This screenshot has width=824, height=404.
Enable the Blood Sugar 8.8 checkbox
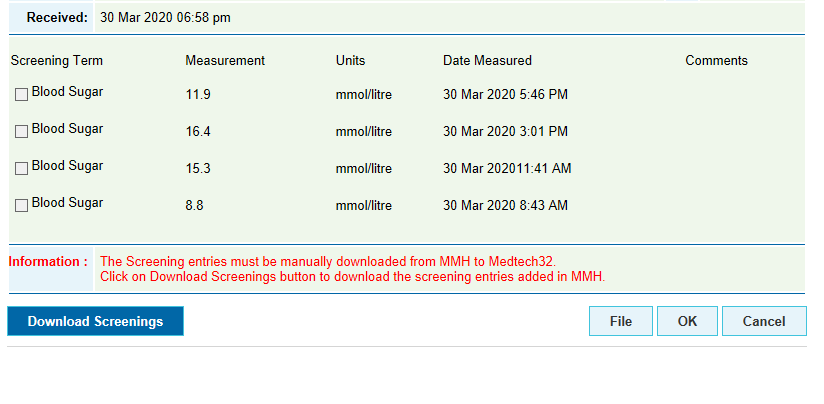21,206
